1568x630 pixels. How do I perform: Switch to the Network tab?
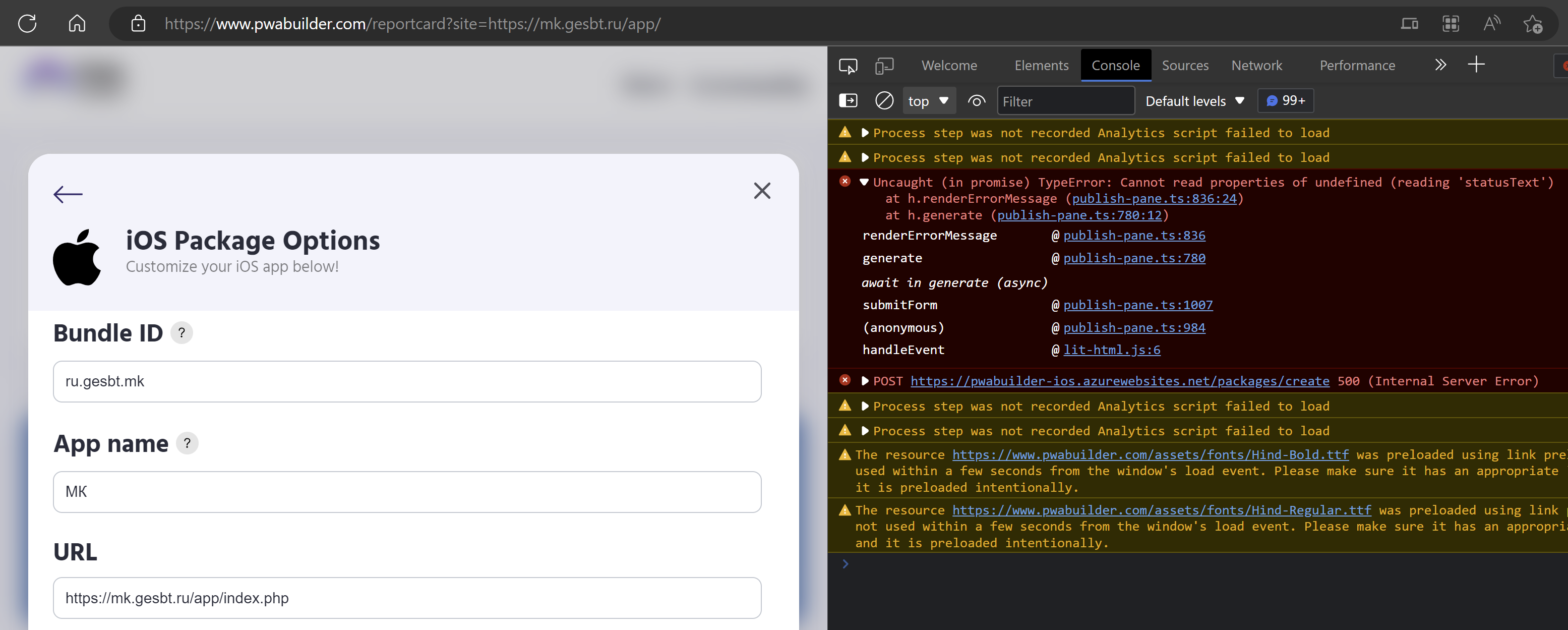tap(1256, 65)
